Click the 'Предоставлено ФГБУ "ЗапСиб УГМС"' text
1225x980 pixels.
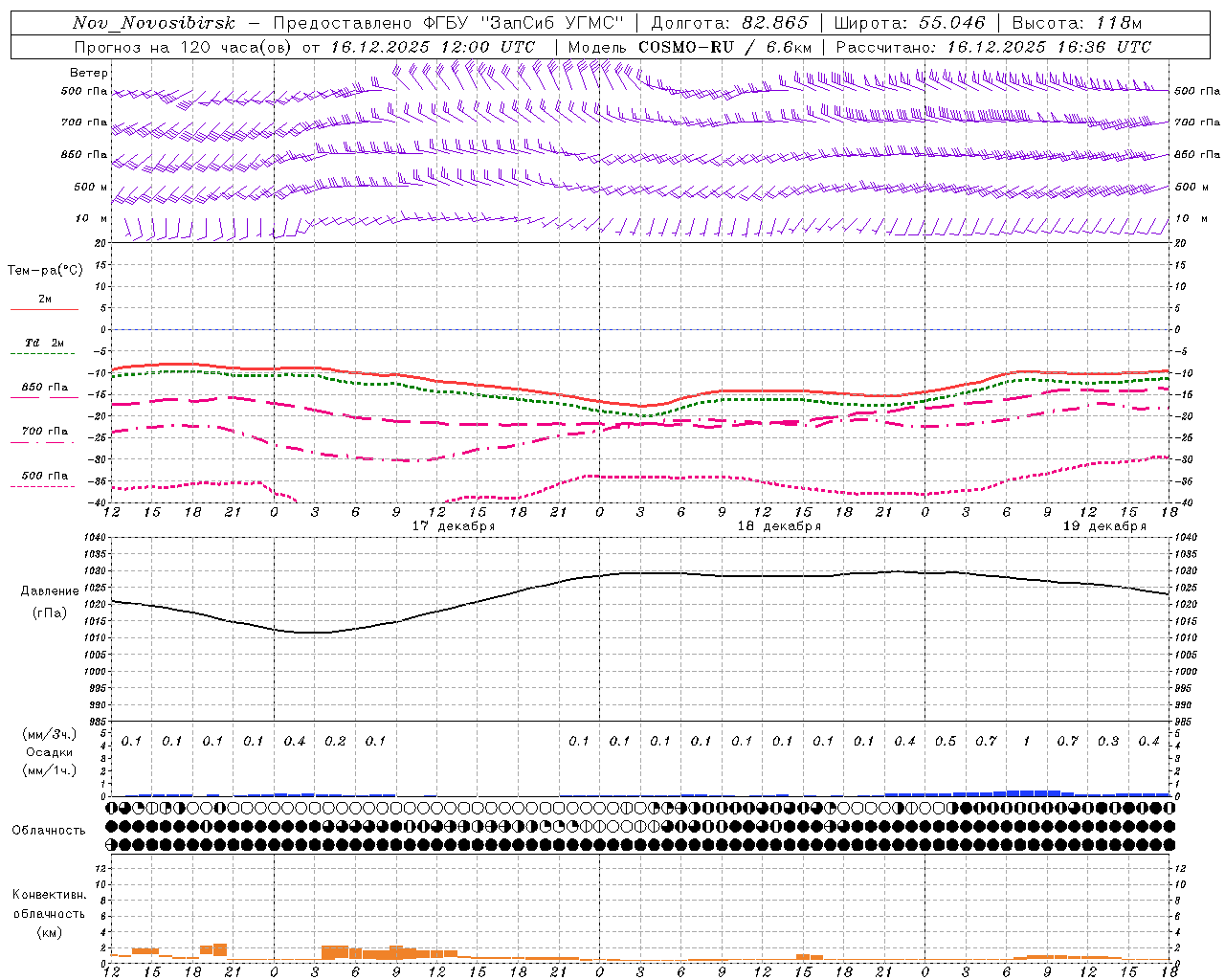pyautogui.click(x=449, y=23)
